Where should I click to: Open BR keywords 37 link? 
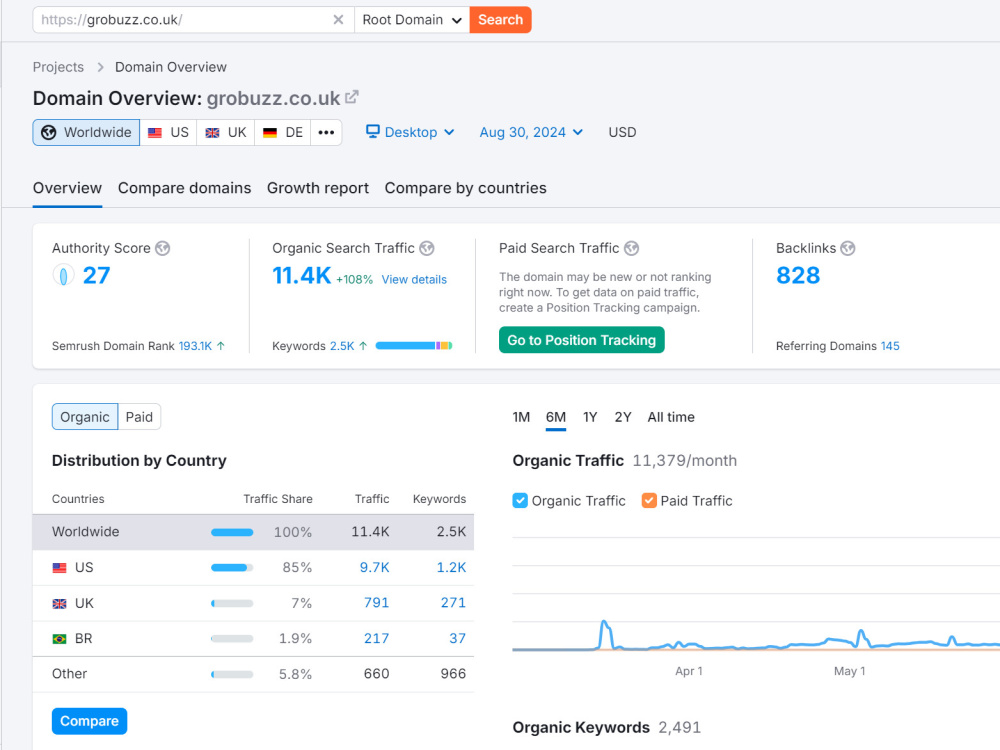[x=457, y=638]
